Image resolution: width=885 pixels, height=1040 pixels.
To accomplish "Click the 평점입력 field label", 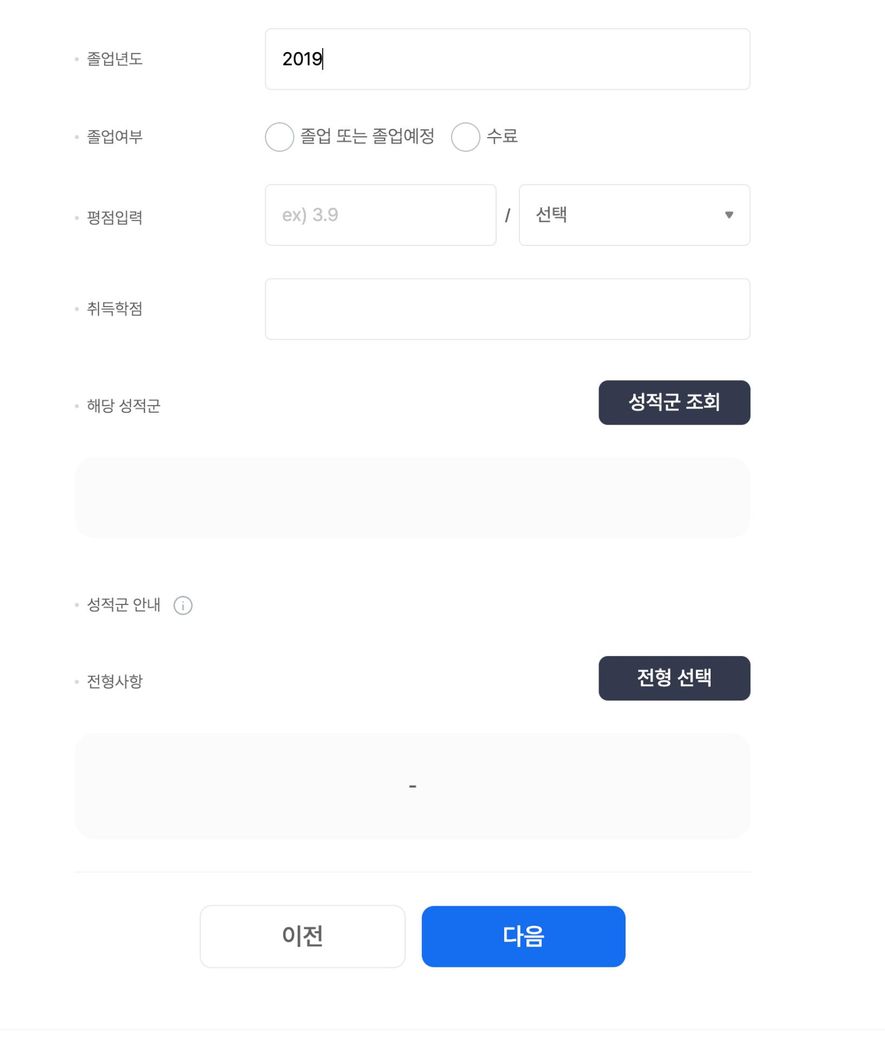I will click(115, 218).
